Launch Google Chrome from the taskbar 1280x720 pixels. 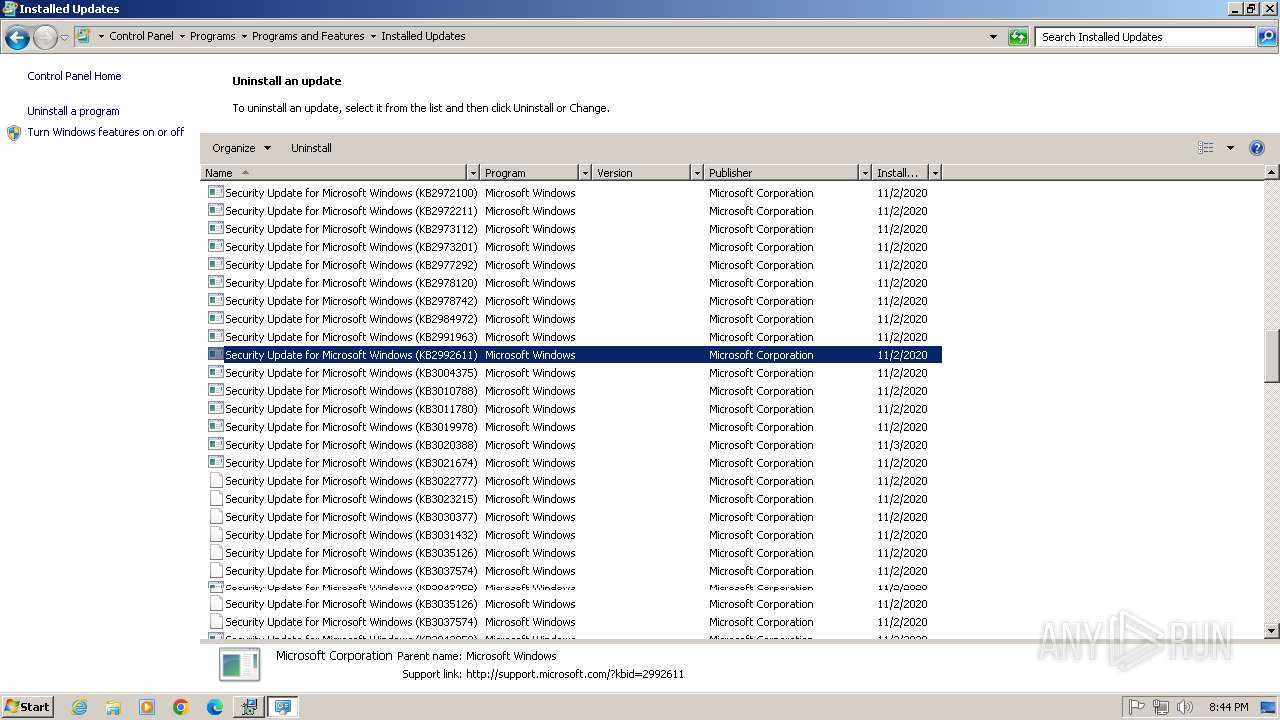click(181, 707)
